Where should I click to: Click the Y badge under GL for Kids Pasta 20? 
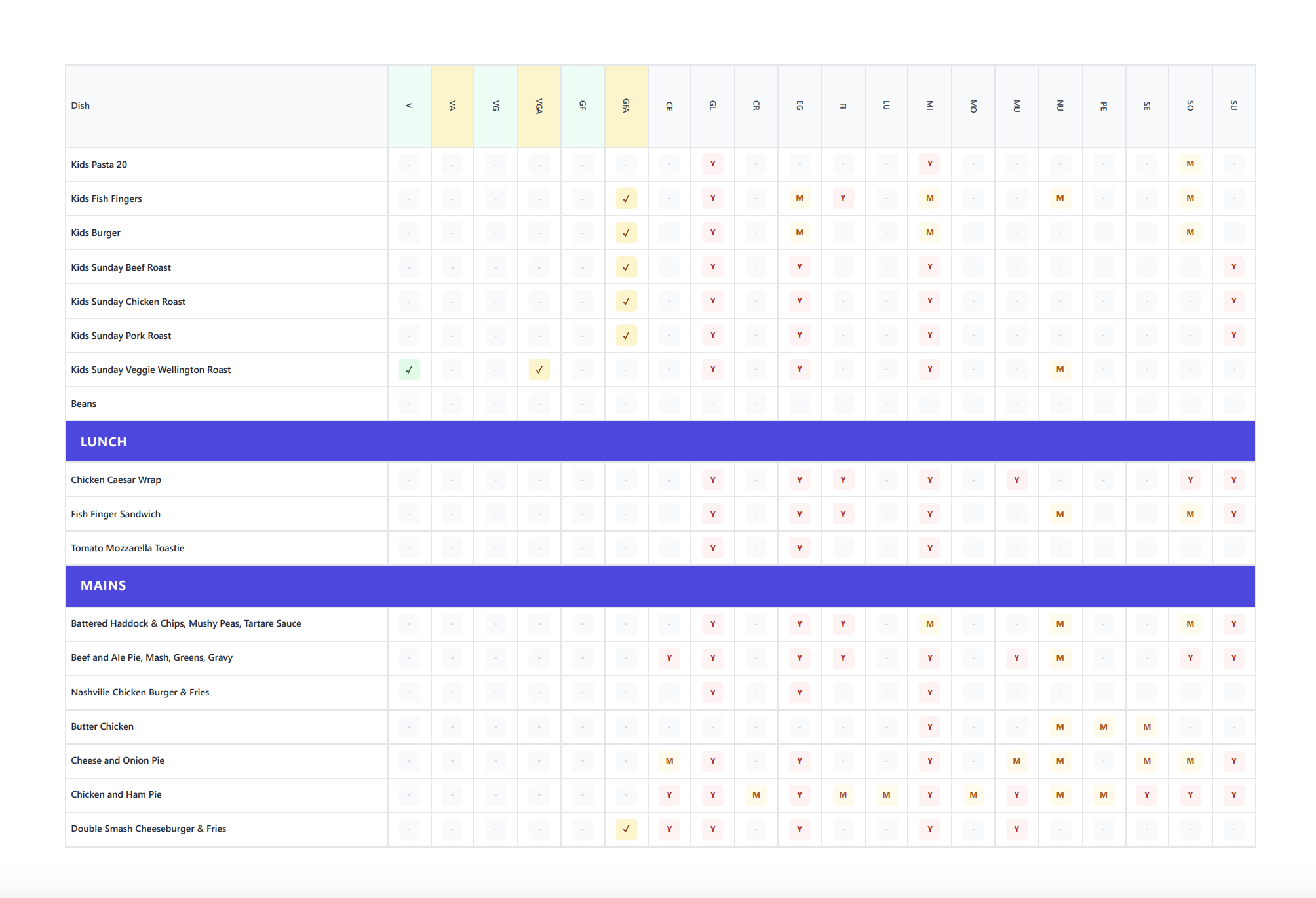(x=712, y=165)
